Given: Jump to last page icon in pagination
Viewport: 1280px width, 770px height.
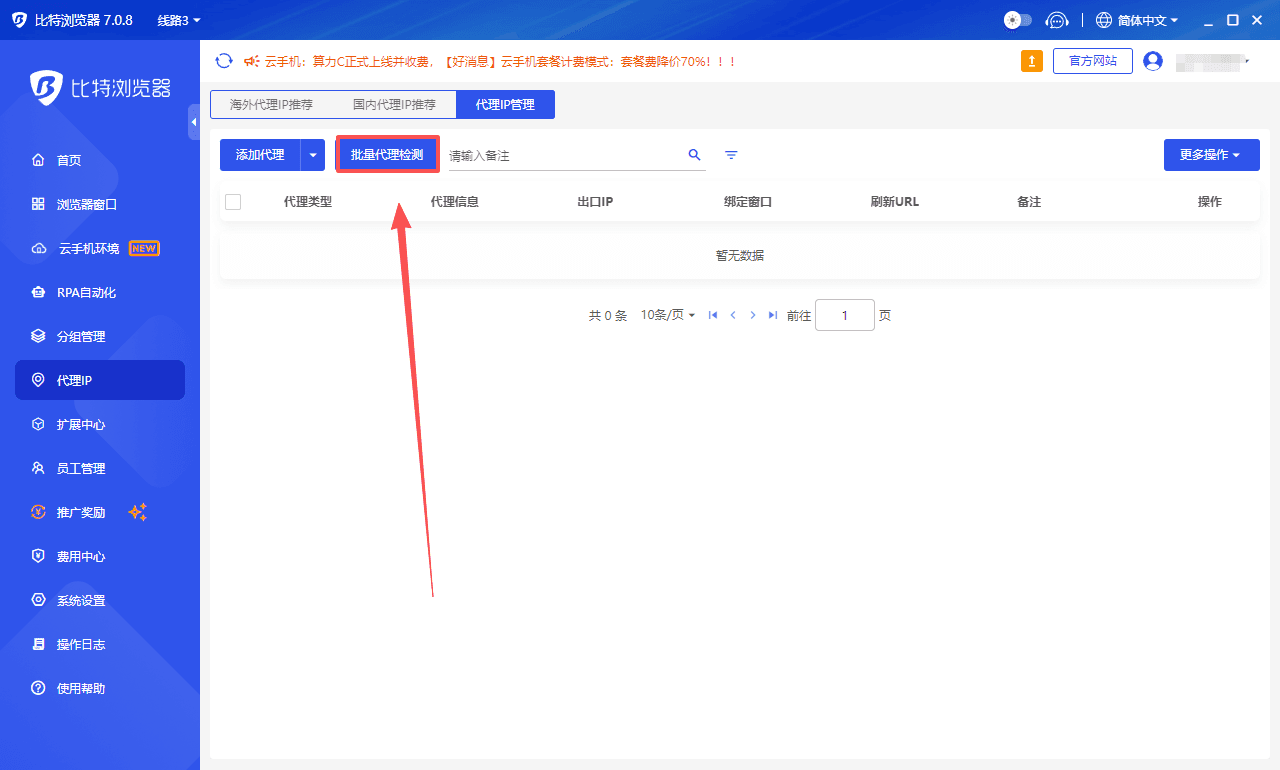Looking at the screenshot, I should point(772,315).
